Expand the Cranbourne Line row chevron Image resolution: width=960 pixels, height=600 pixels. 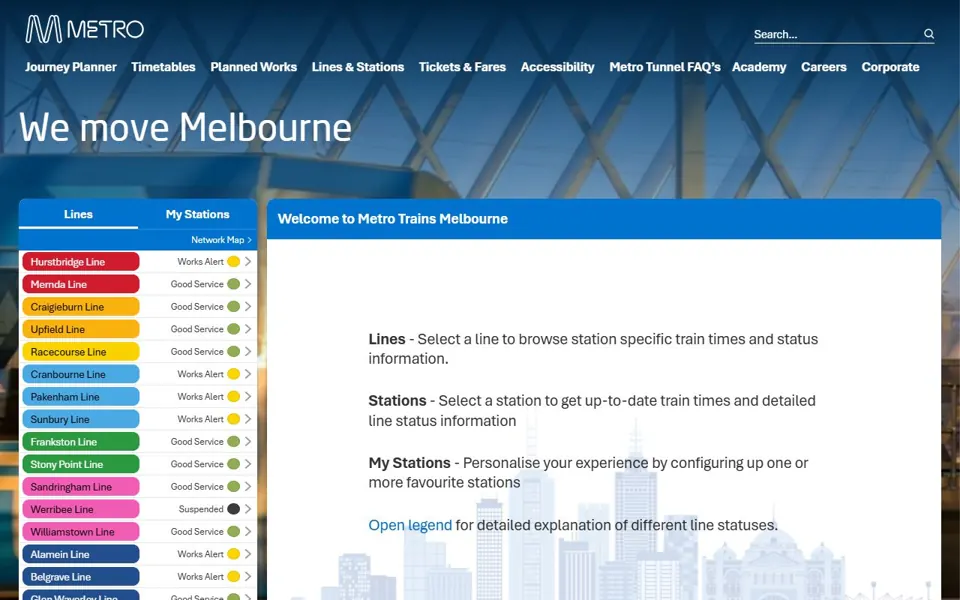coord(248,374)
